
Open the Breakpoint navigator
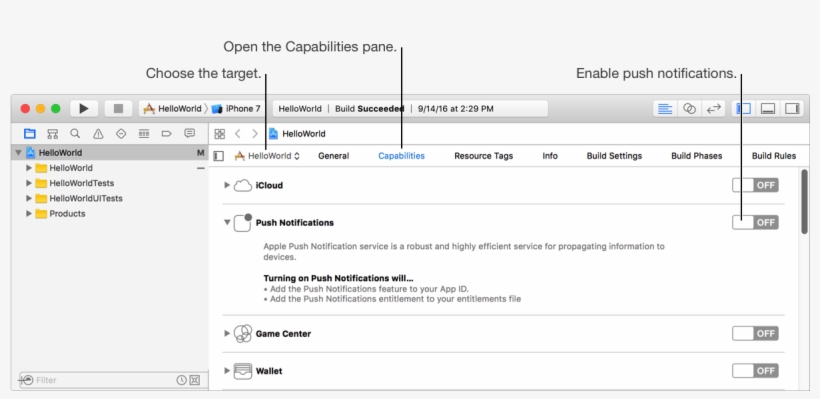167,134
